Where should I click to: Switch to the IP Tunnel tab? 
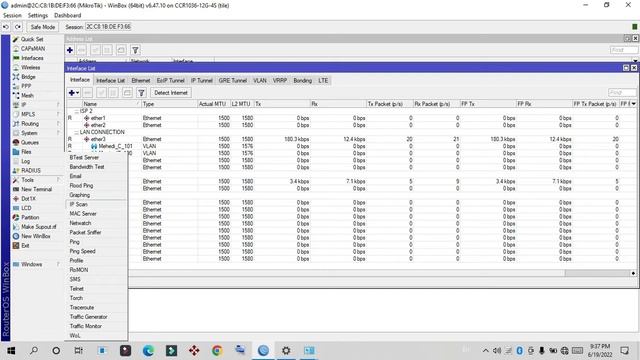[202, 80]
